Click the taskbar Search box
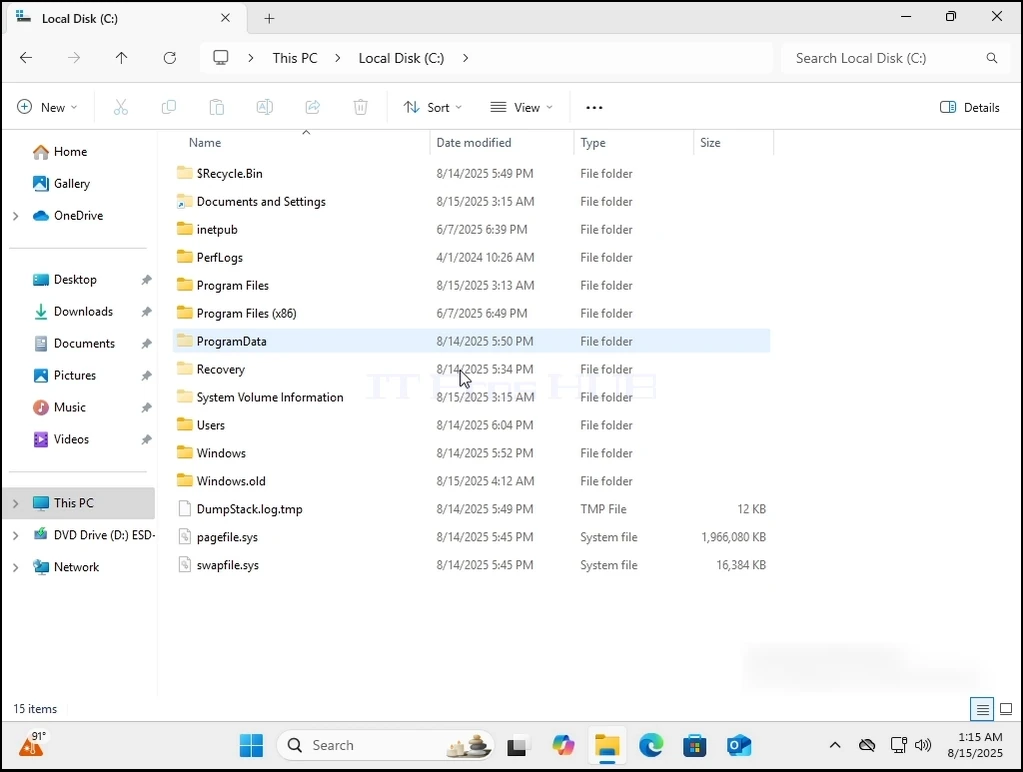The width and height of the screenshot is (1023, 772). tap(386, 745)
